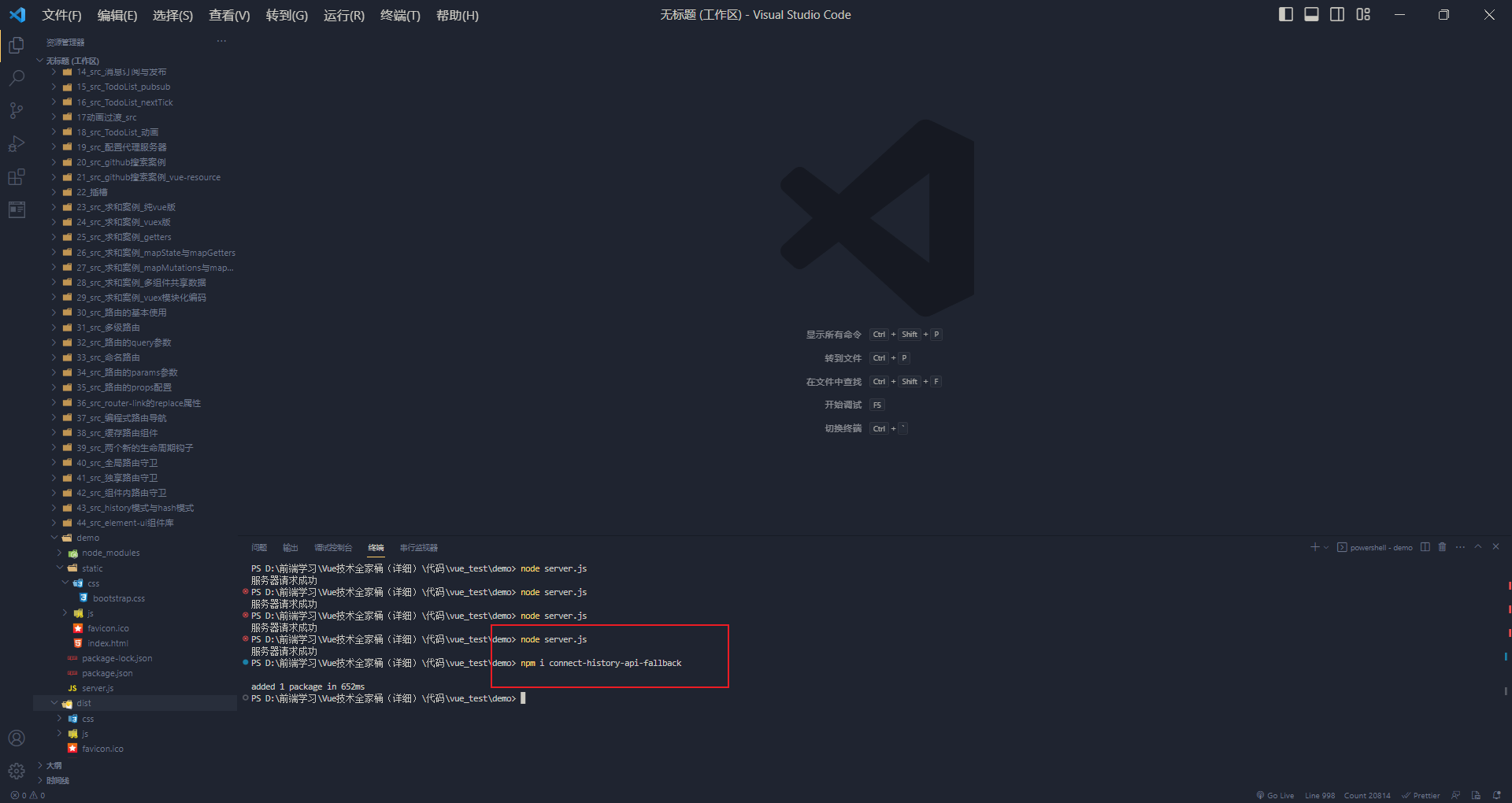Screen dimensions: 1512x803
Task: Open the notifications bell in status bar
Action: pyautogui.click(x=1497, y=795)
